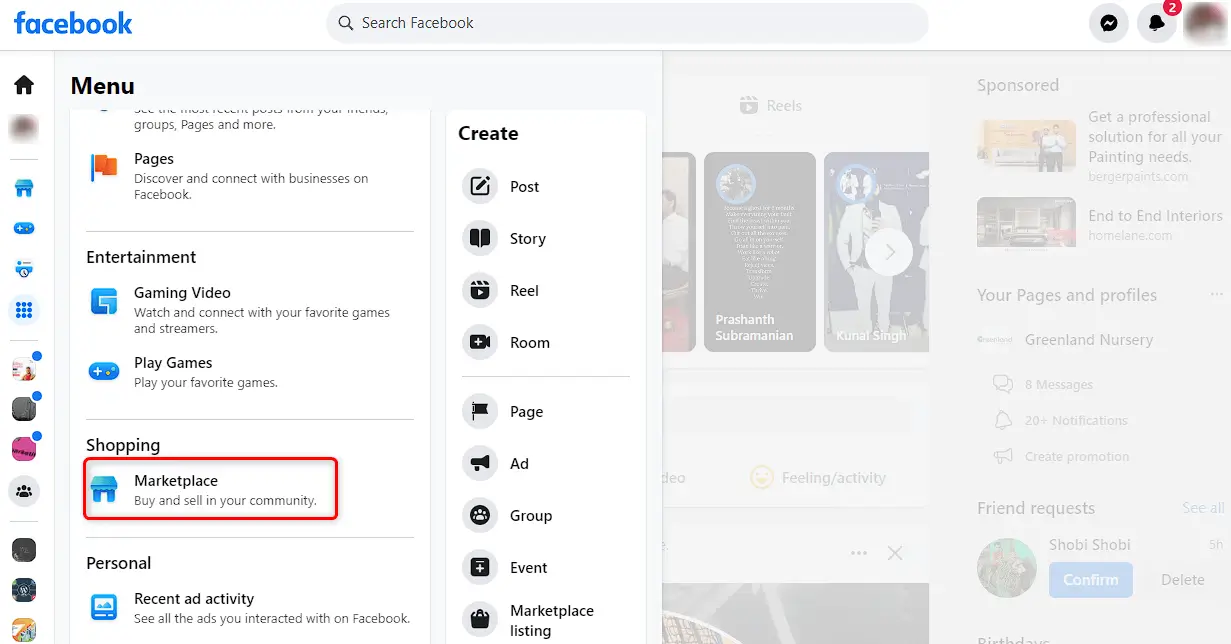
Task: Create a new Reel
Action: [x=546, y=290]
